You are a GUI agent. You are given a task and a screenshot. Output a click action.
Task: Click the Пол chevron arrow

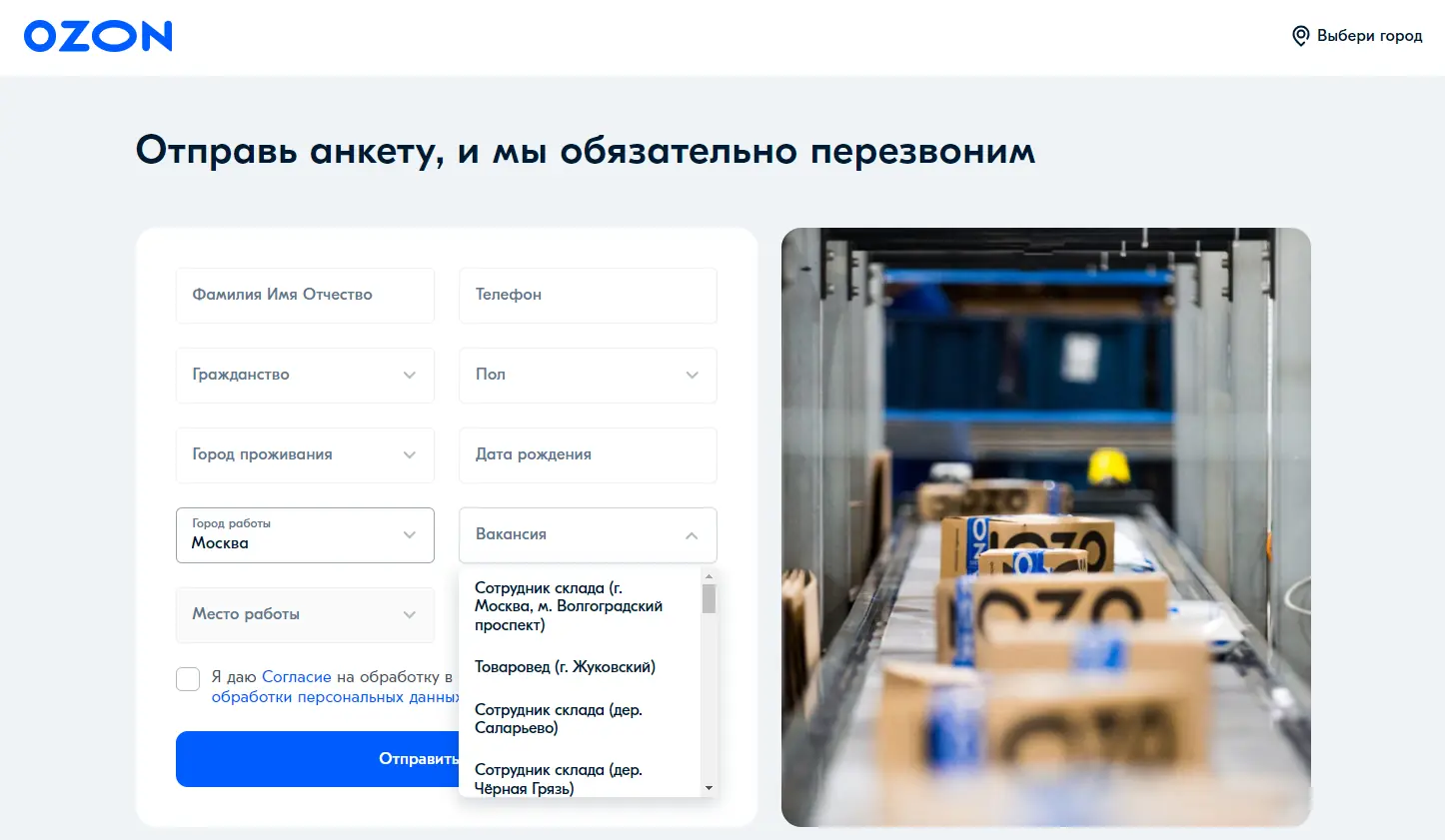692,376
